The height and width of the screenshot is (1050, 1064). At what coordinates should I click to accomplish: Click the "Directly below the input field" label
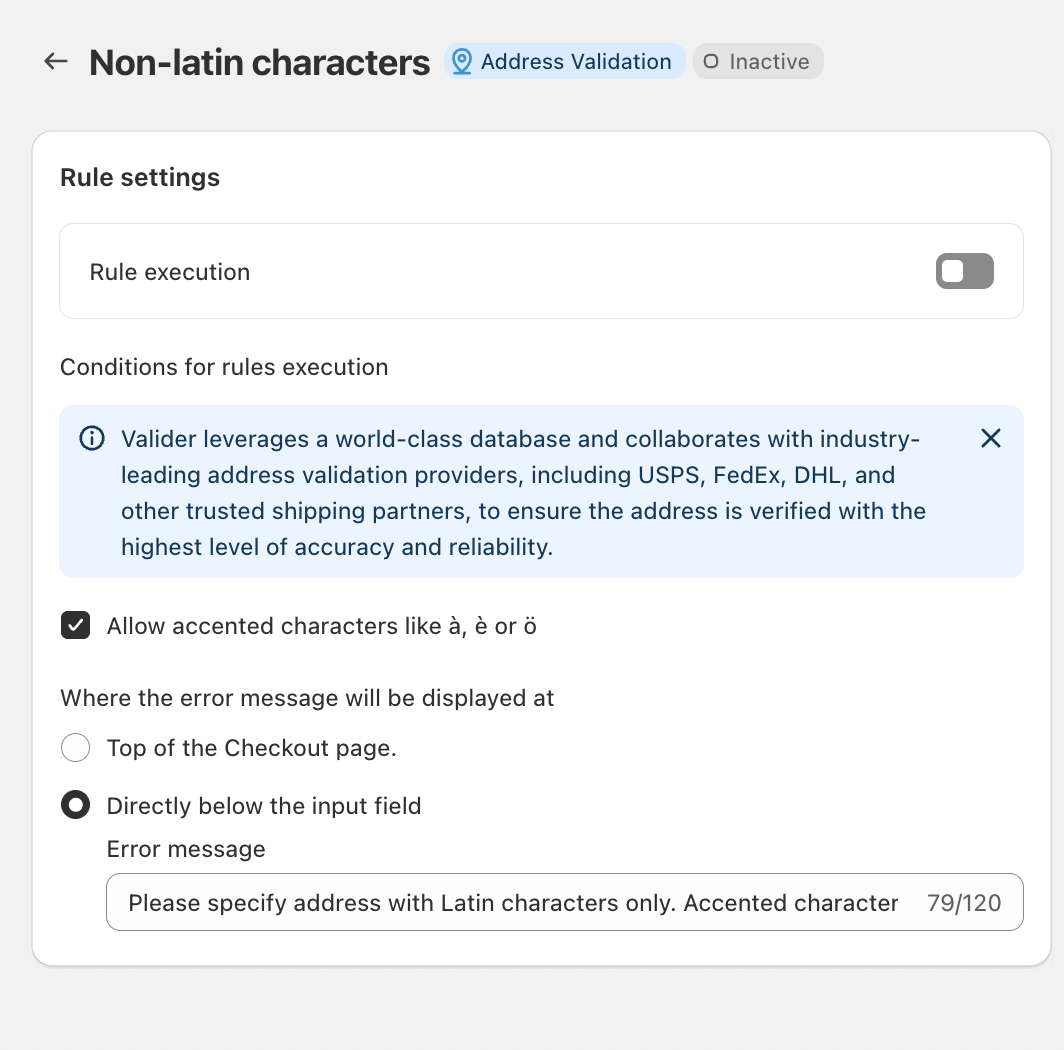[264, 806]
